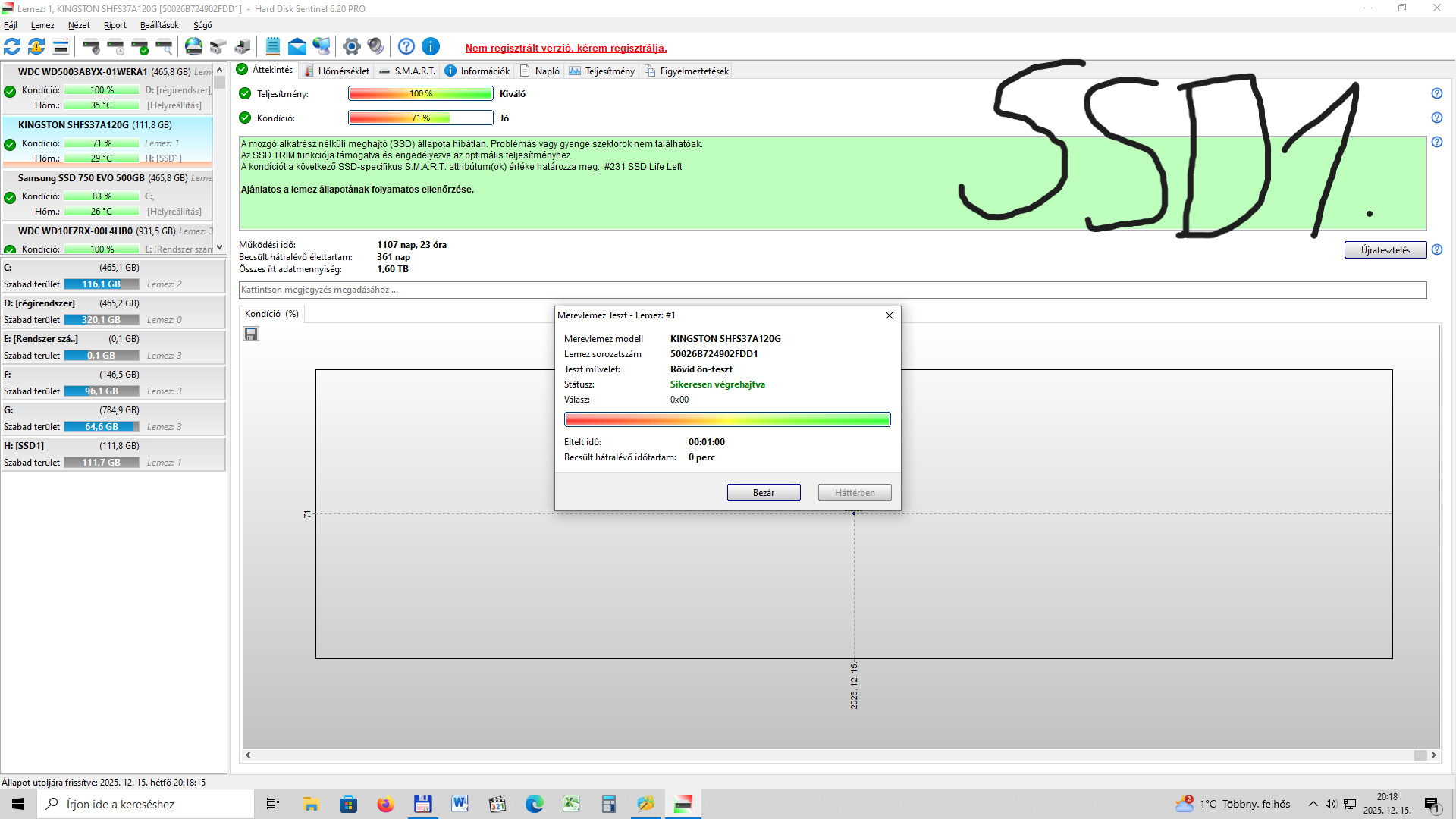This screenshot has width=1456, height=819.
Task: Click the Újratesztelés button
Action: tap(1385, 250)
